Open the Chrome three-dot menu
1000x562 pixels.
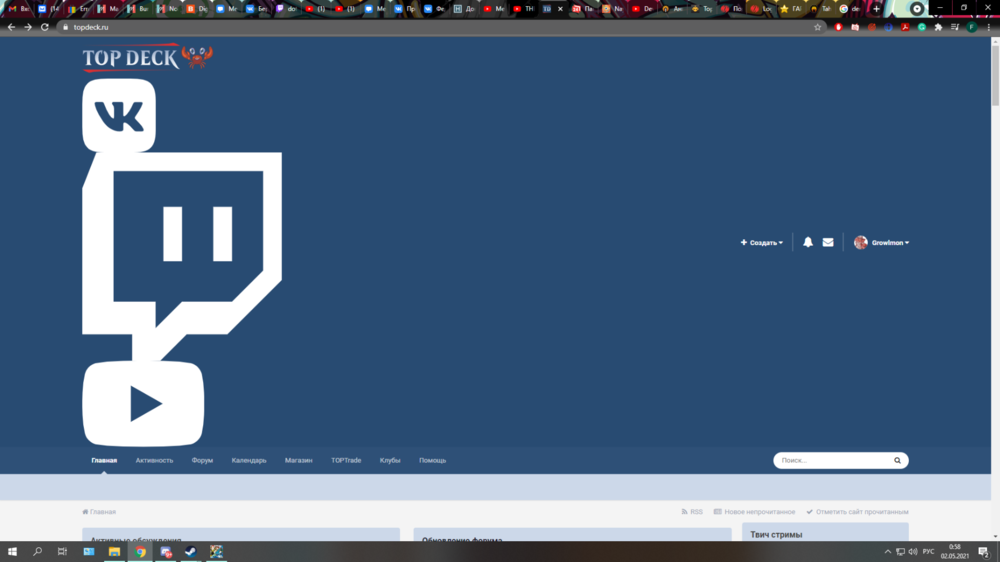click(x=989, y=27)
